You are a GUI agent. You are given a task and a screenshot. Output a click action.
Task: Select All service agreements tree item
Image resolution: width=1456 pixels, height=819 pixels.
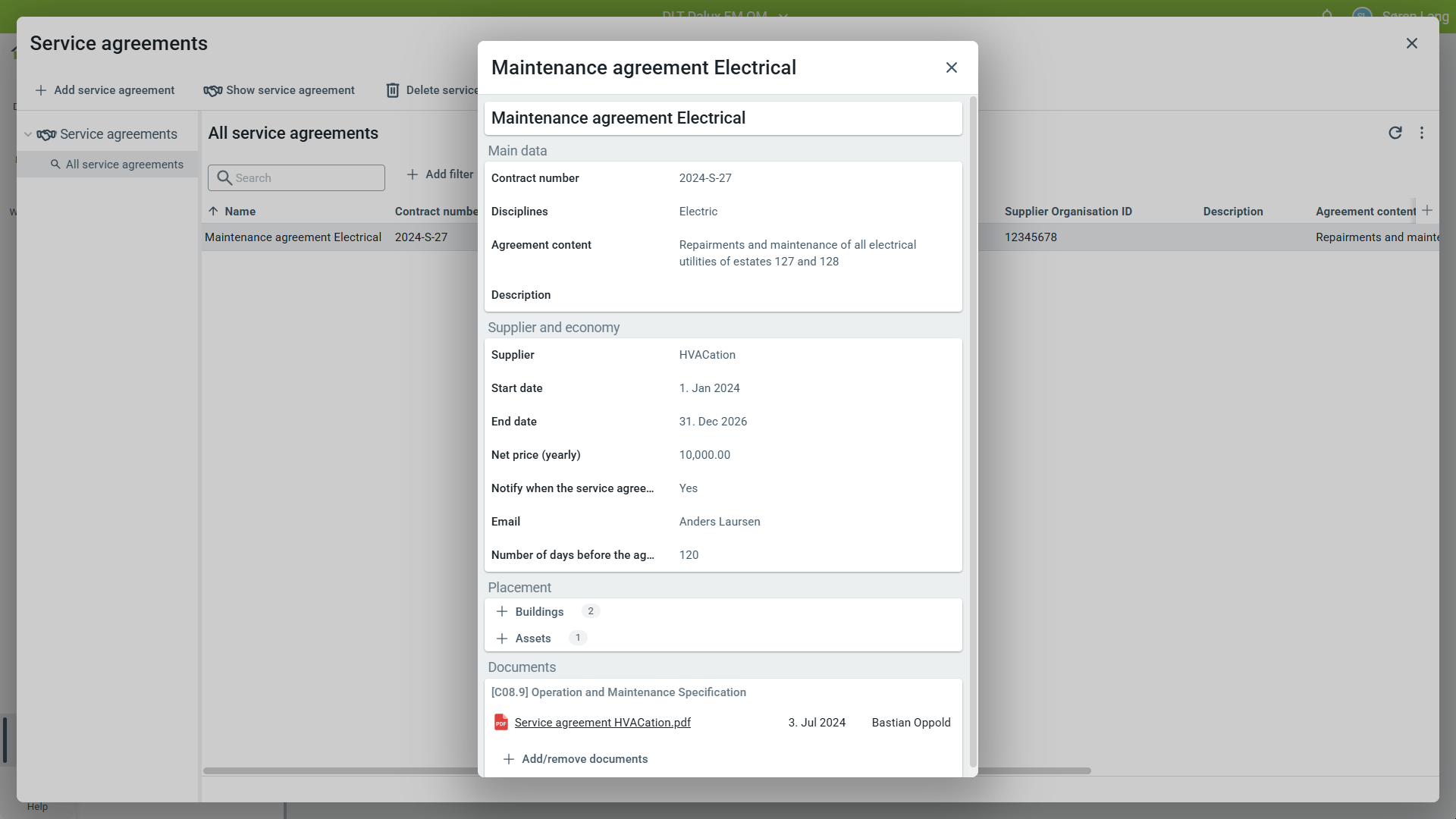pyautogui.click(x=124, y=165)
